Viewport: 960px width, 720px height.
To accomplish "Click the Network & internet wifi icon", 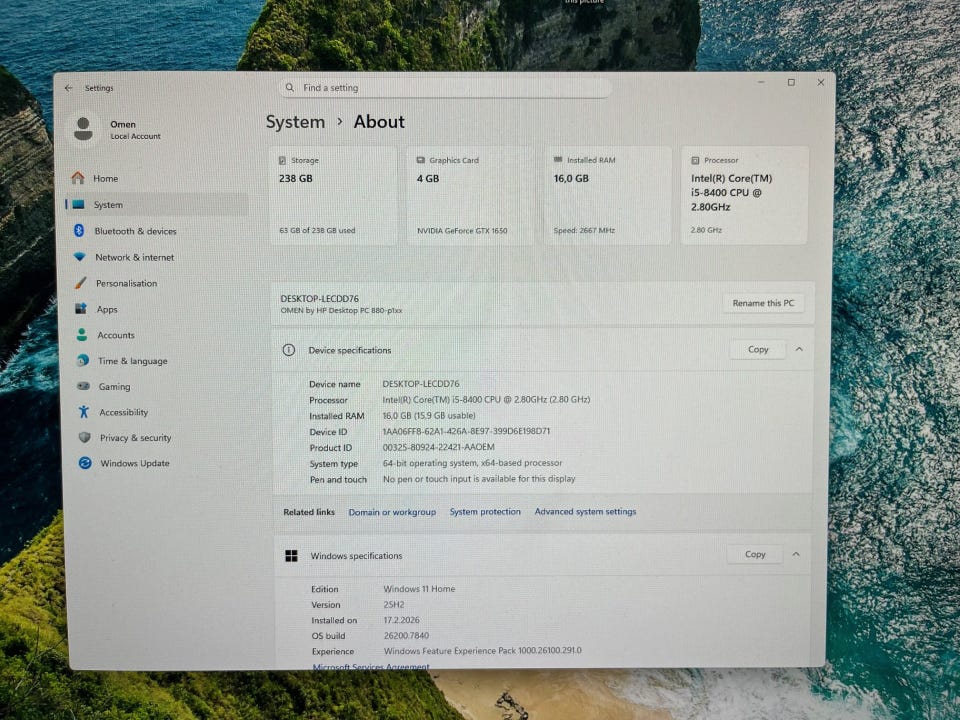I will coord(80,257).
